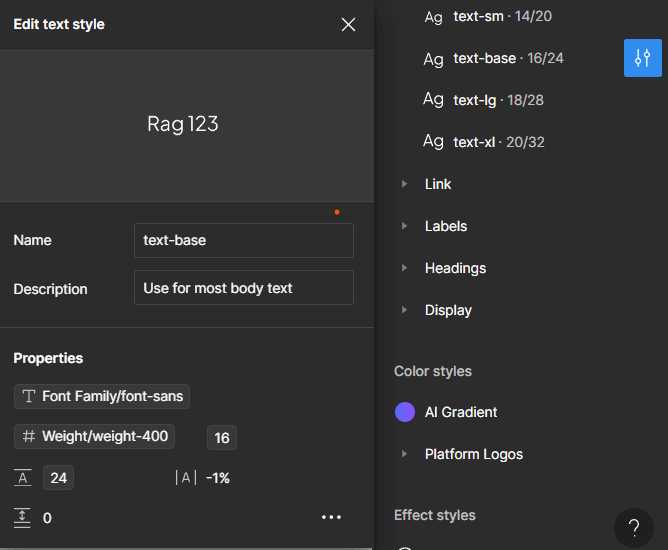Expand the Labels text styles group
The image size is (668, 550).
[404, 226]
